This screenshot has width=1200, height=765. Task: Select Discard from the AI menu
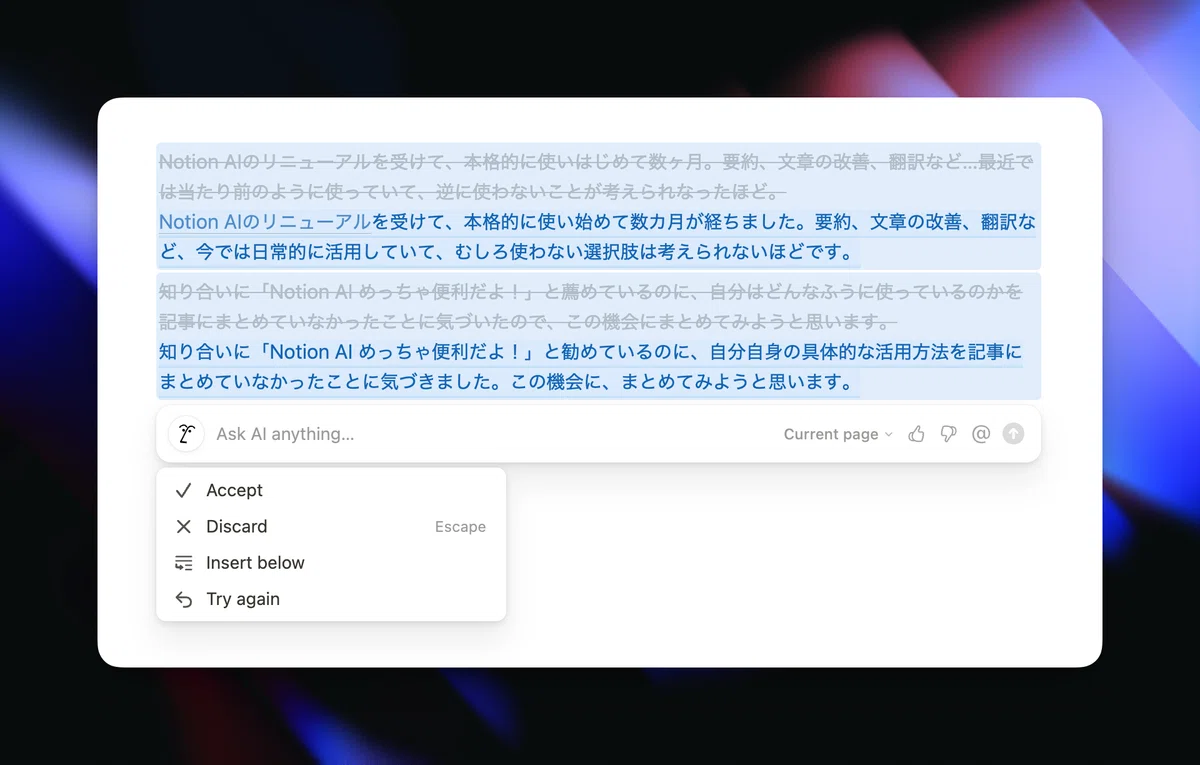tap(331, 526)
